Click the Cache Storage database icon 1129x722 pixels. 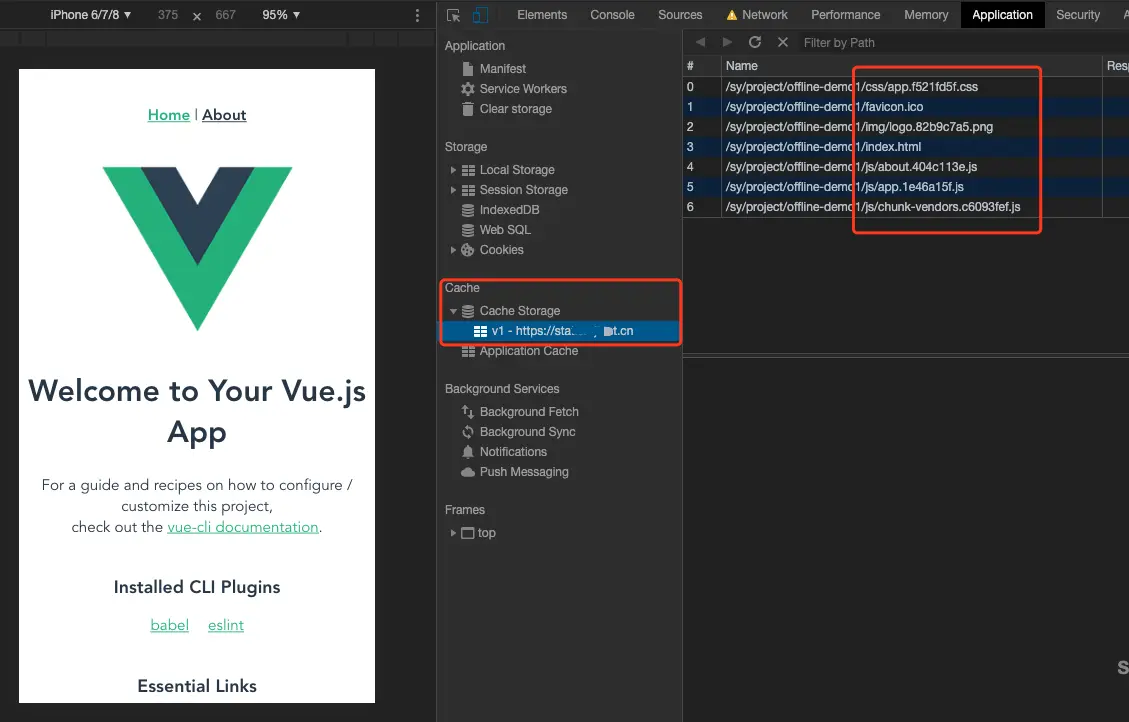pyautogui.click(x=467, y=311)
